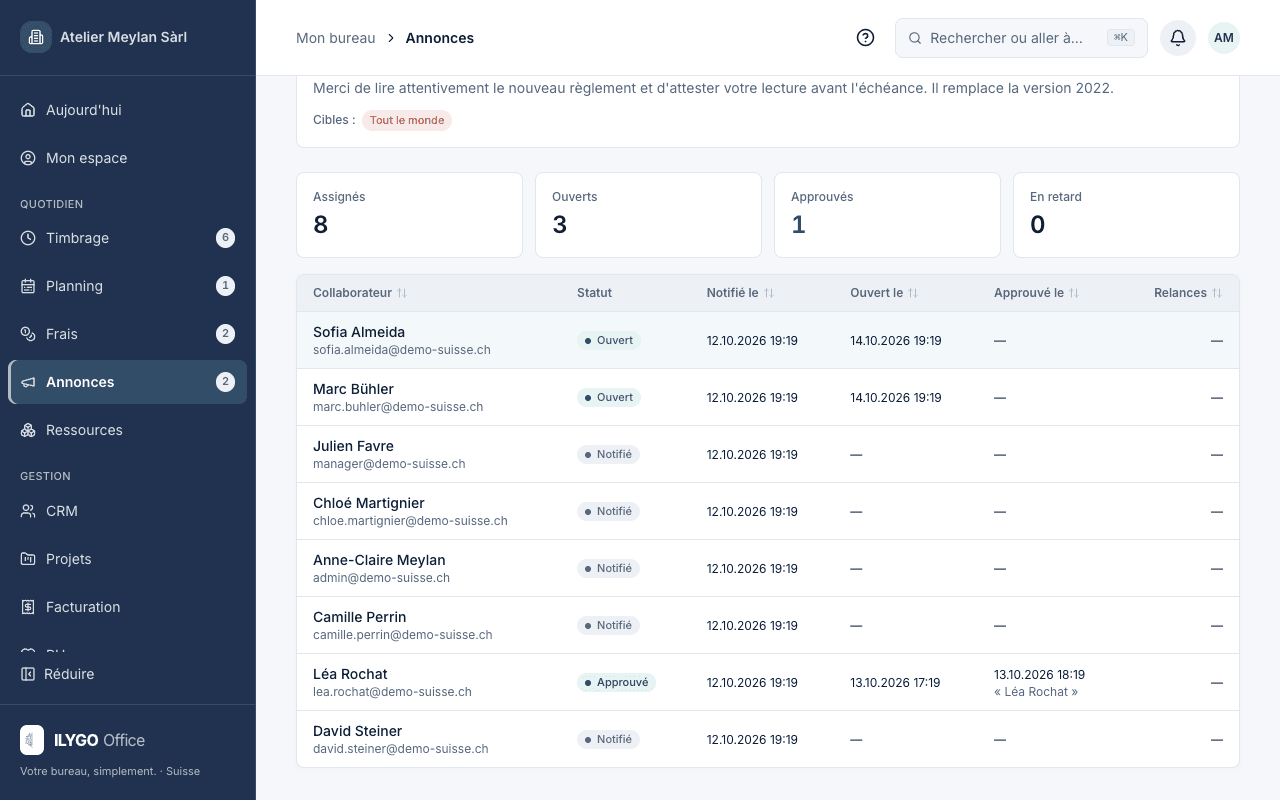The height and width of the screenshot is (800, 1280).
Task: Click the Assignés stat card
Action: click(x=409, y=215)
